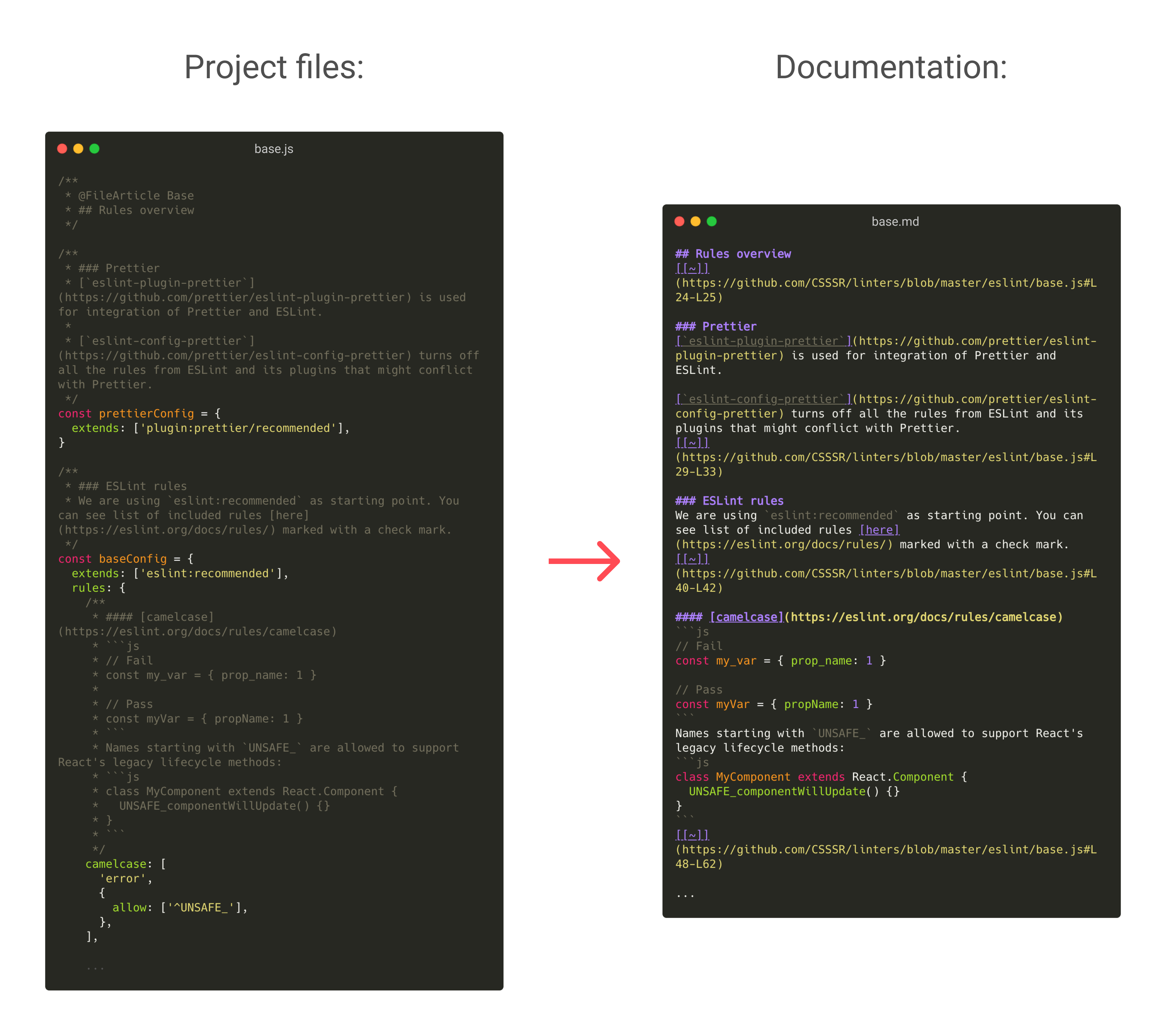Open the [~] link under Rules overview
1166x1036 pixels.
point(692,268)
